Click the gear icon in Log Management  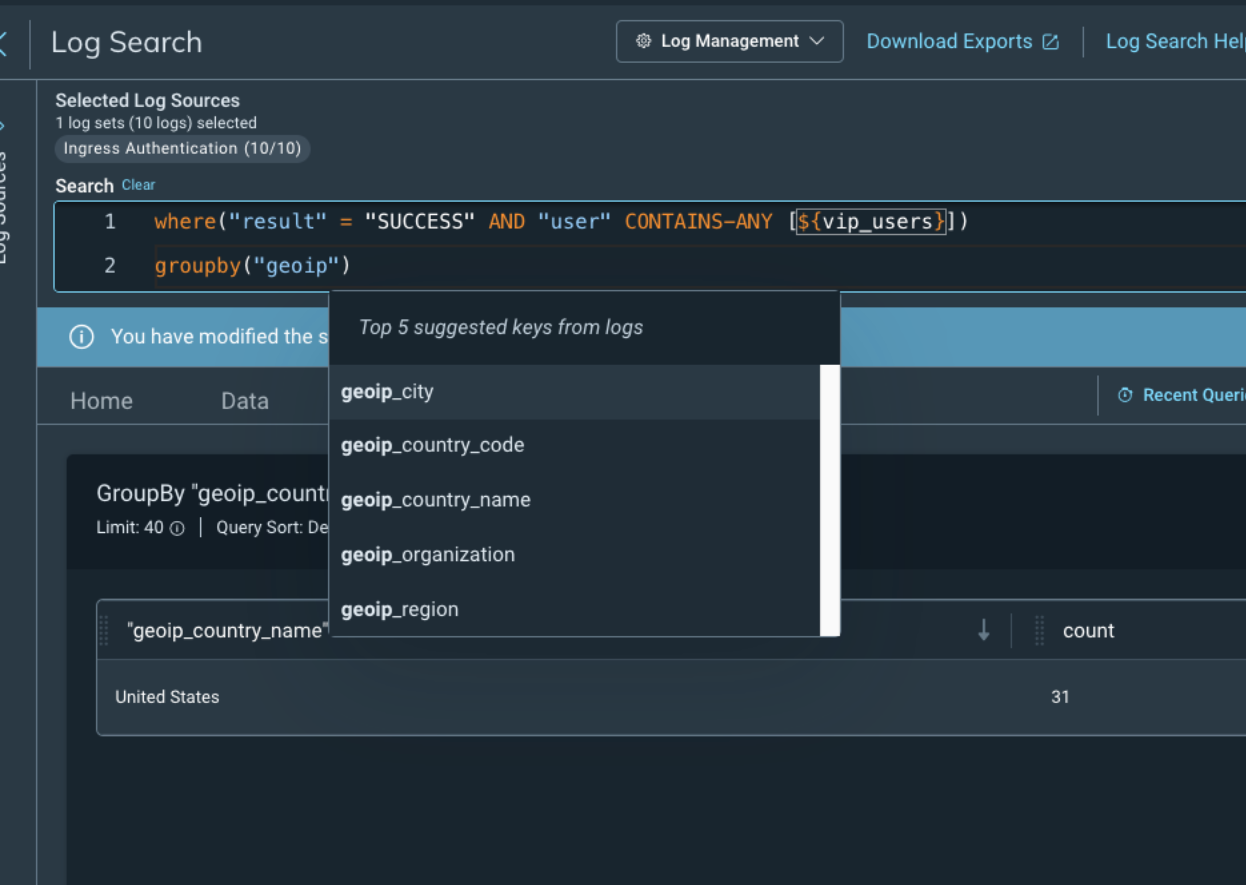[x=643, y=42]
